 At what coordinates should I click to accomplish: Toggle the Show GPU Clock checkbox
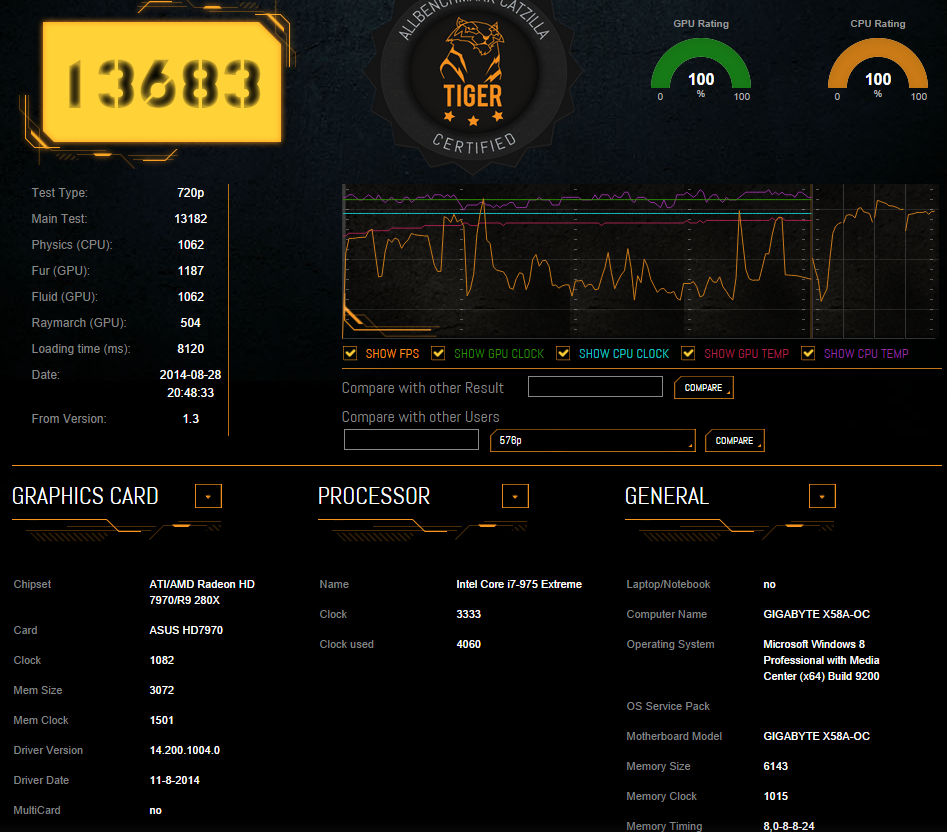[438, 353]
